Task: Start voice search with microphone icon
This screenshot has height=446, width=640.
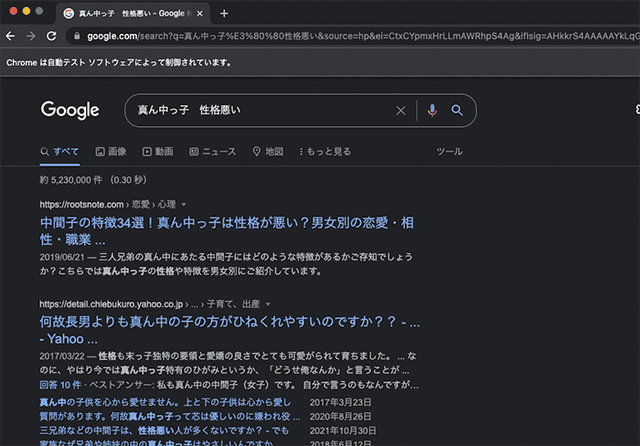Action: click(432, 110)
